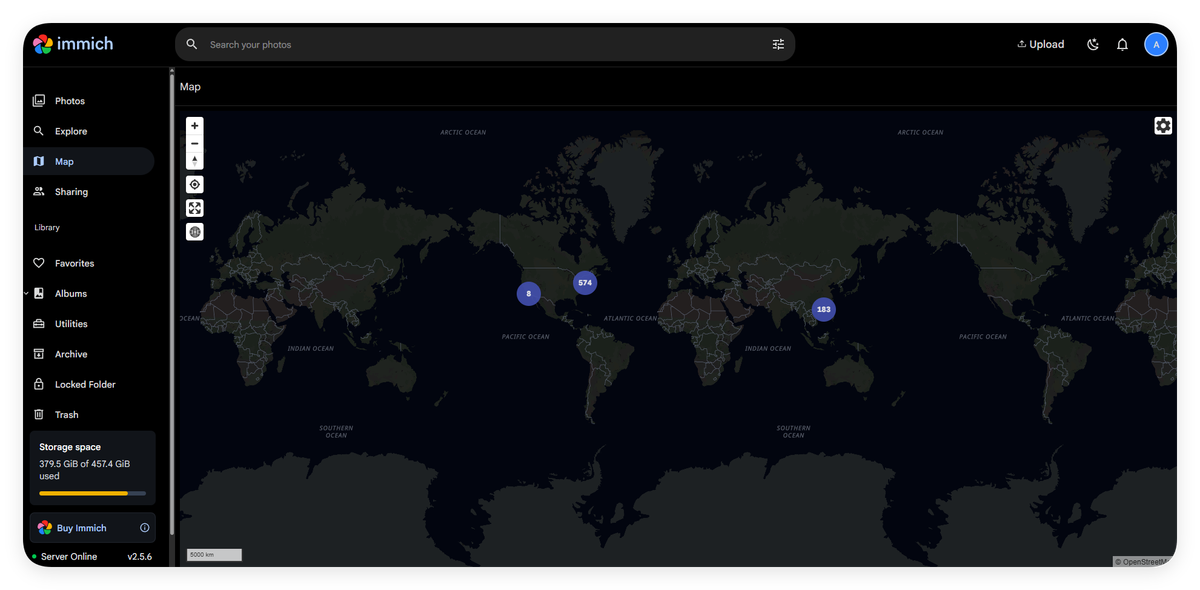Click the Storage space heading
The height and width of the screenshot is (590, 1200).
(70, 447)
